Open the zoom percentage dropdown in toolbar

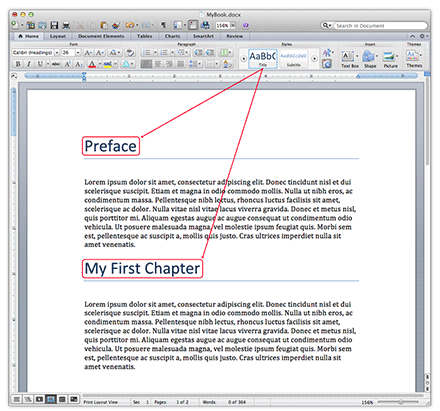point(233,25)
